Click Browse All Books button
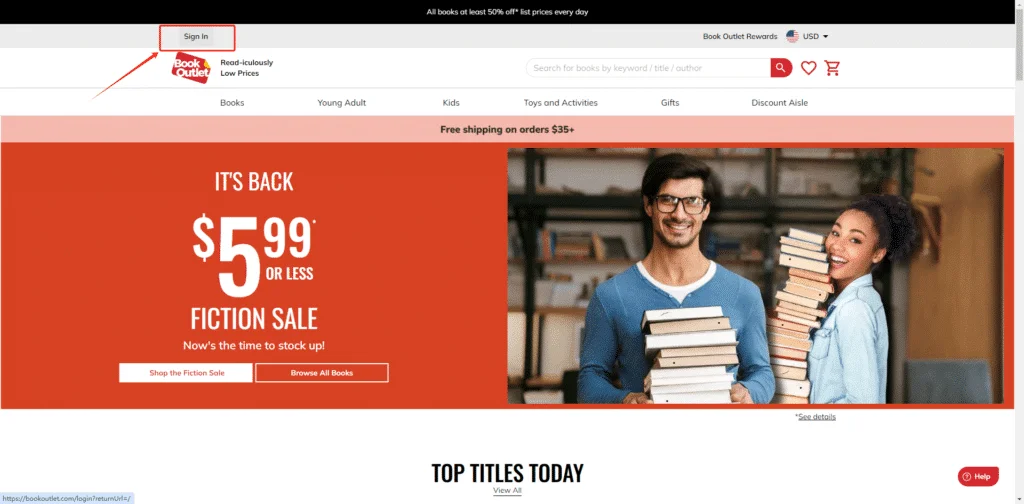 click(322, 373)
